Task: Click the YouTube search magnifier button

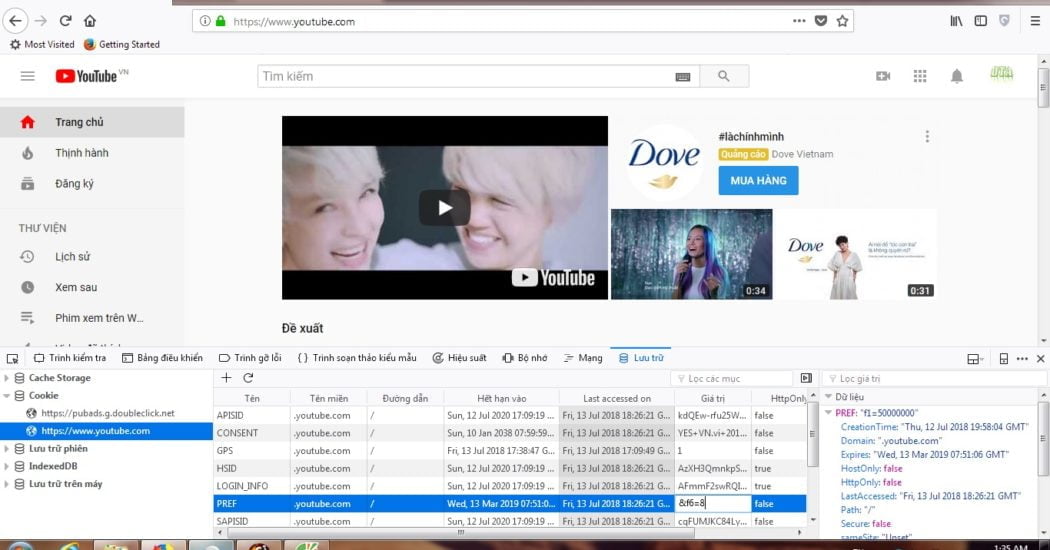Action: [x=724, y=76]
